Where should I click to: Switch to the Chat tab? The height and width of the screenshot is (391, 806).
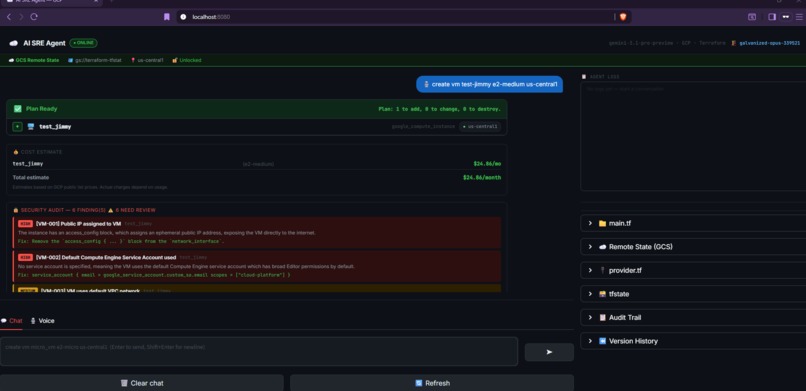tap(12, 321)
